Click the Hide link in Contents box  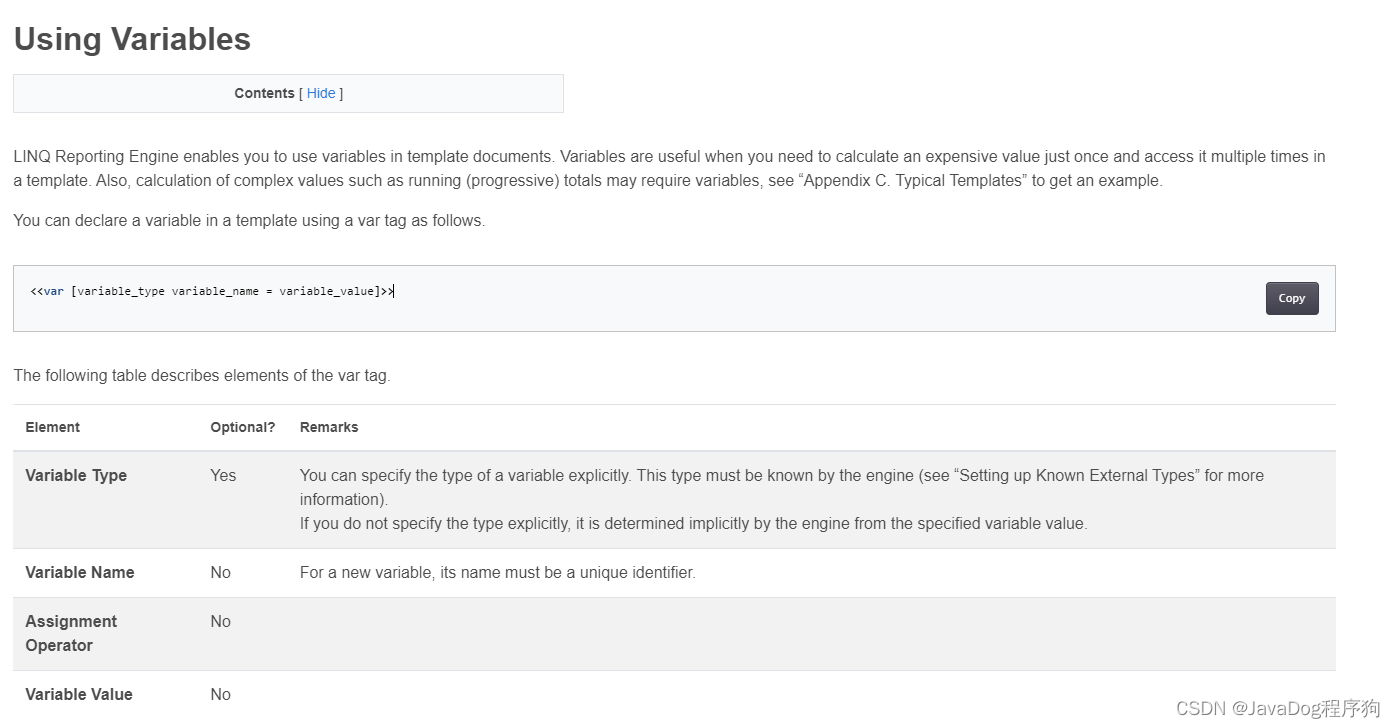(x=321, y=93)
